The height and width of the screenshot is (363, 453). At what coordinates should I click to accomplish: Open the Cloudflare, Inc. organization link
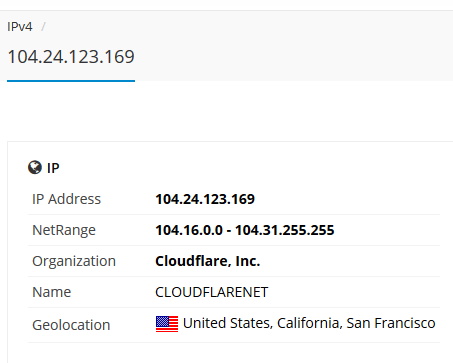pos(208,261)
